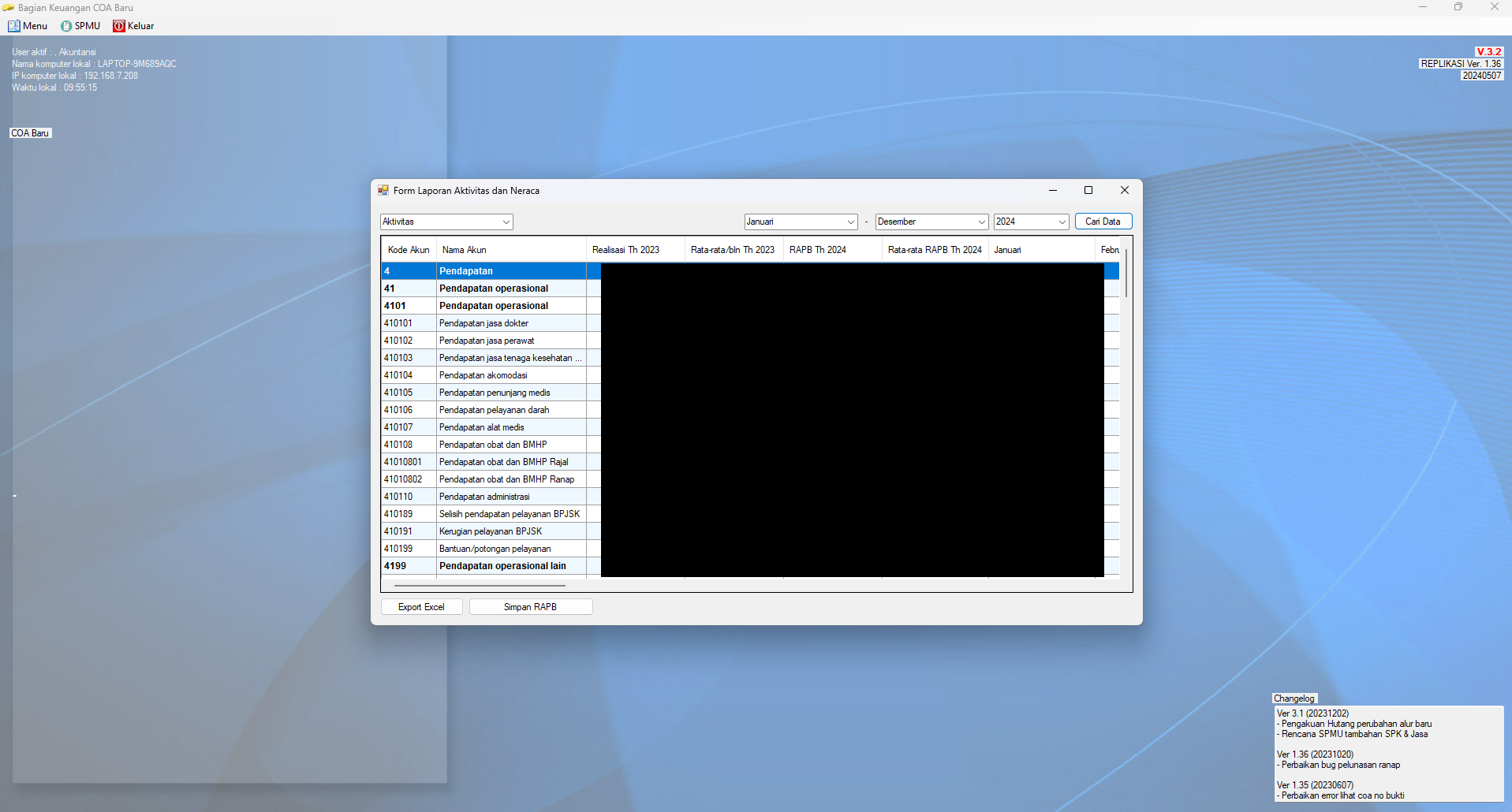Restore the main Bagian Keuangan window

(x=1458, y=7)
